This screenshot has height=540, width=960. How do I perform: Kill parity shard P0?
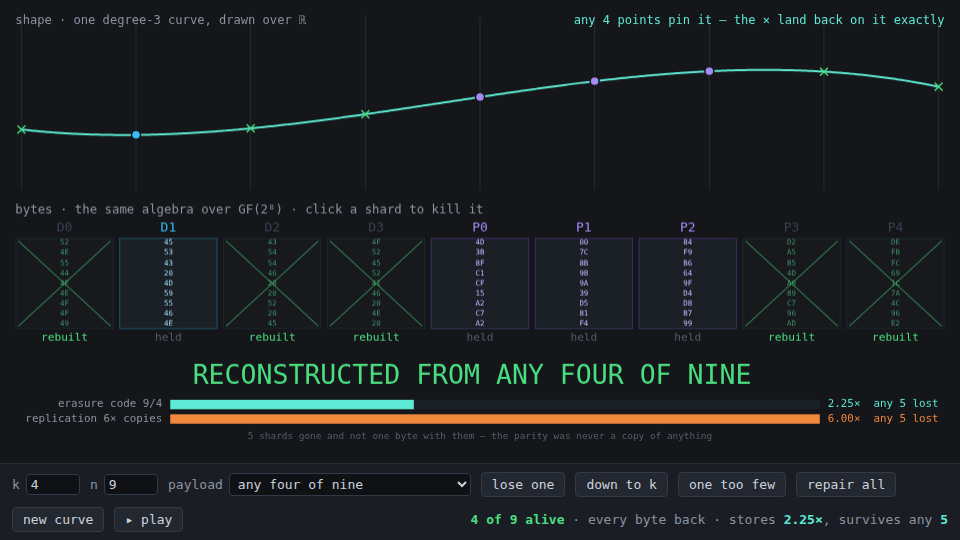pos(480,283)
